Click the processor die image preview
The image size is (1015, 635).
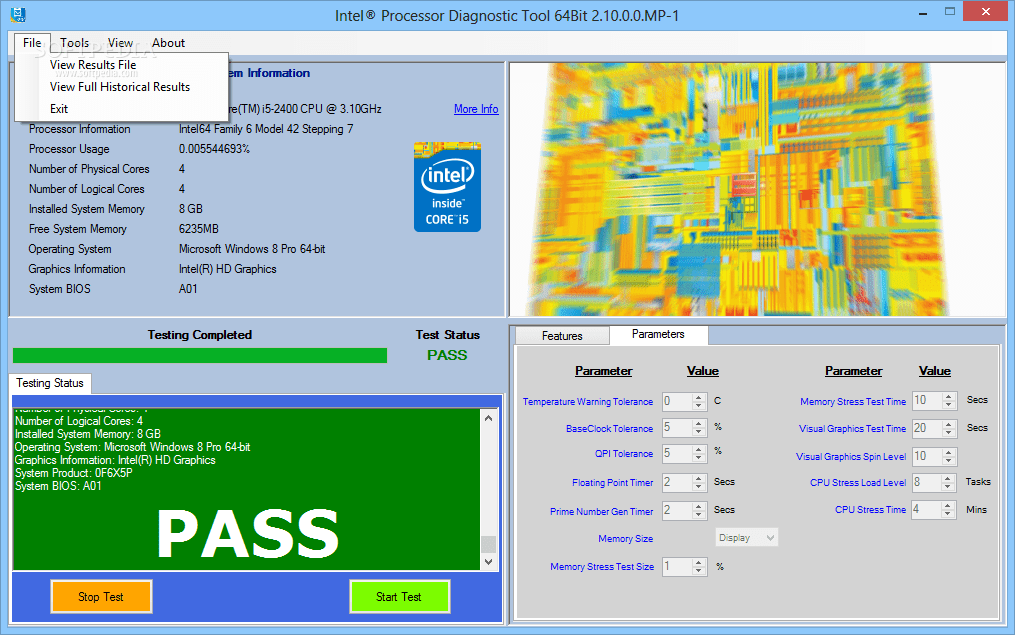point(757,188)
